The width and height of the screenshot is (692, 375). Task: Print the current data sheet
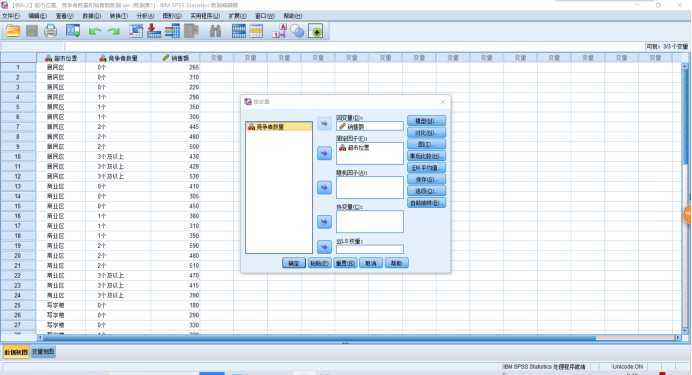click(51, 31)
